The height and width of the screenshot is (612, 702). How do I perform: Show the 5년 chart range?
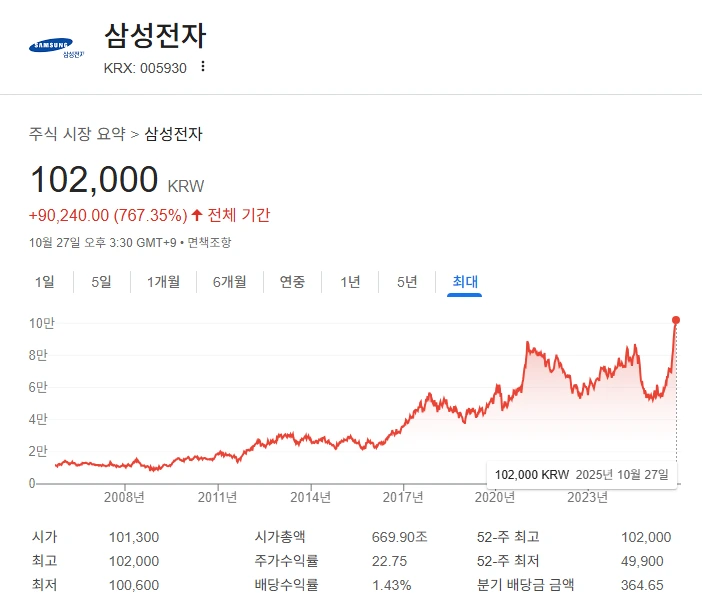407,282
